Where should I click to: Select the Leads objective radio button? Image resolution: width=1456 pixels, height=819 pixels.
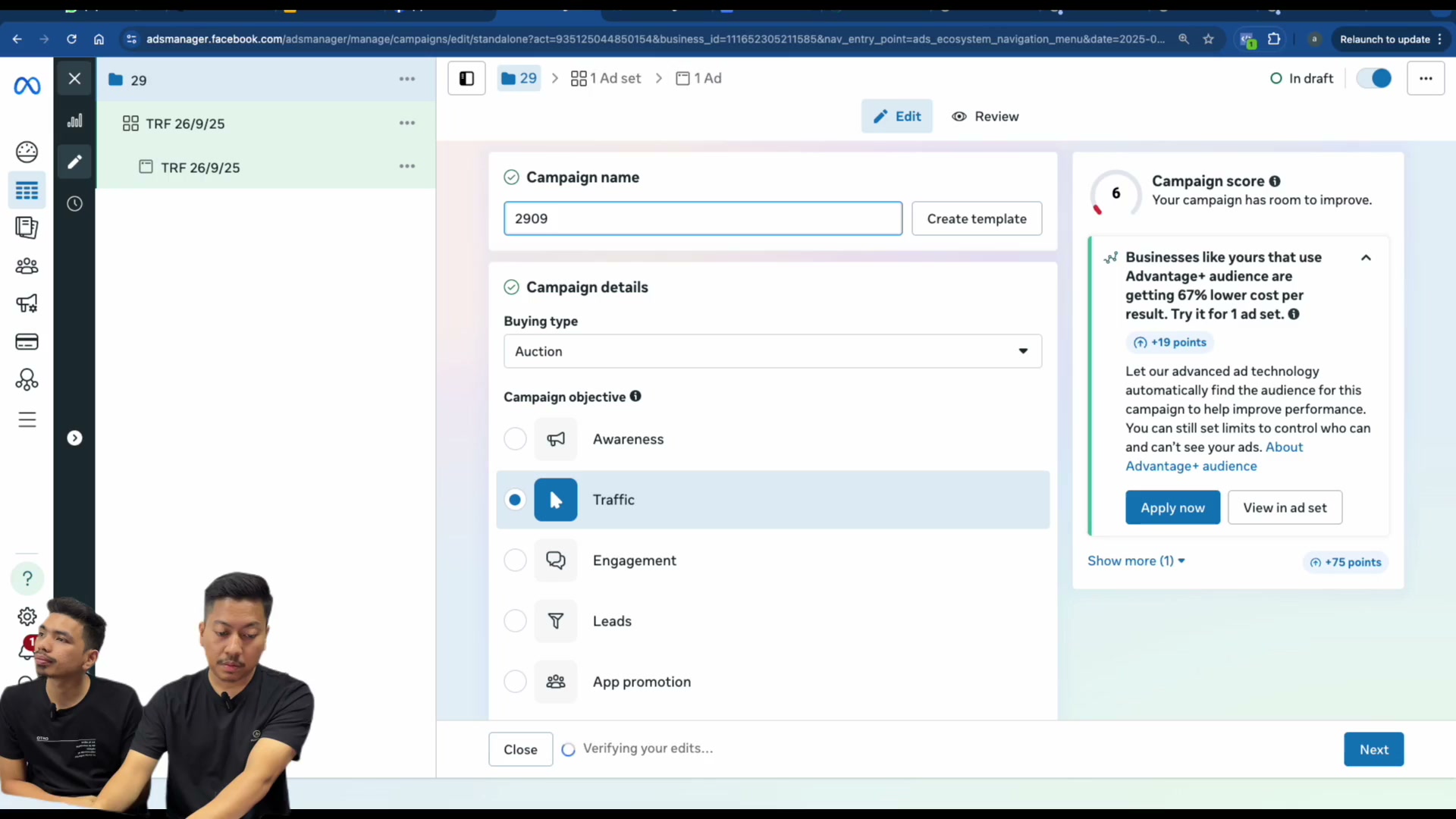point(515,621)
